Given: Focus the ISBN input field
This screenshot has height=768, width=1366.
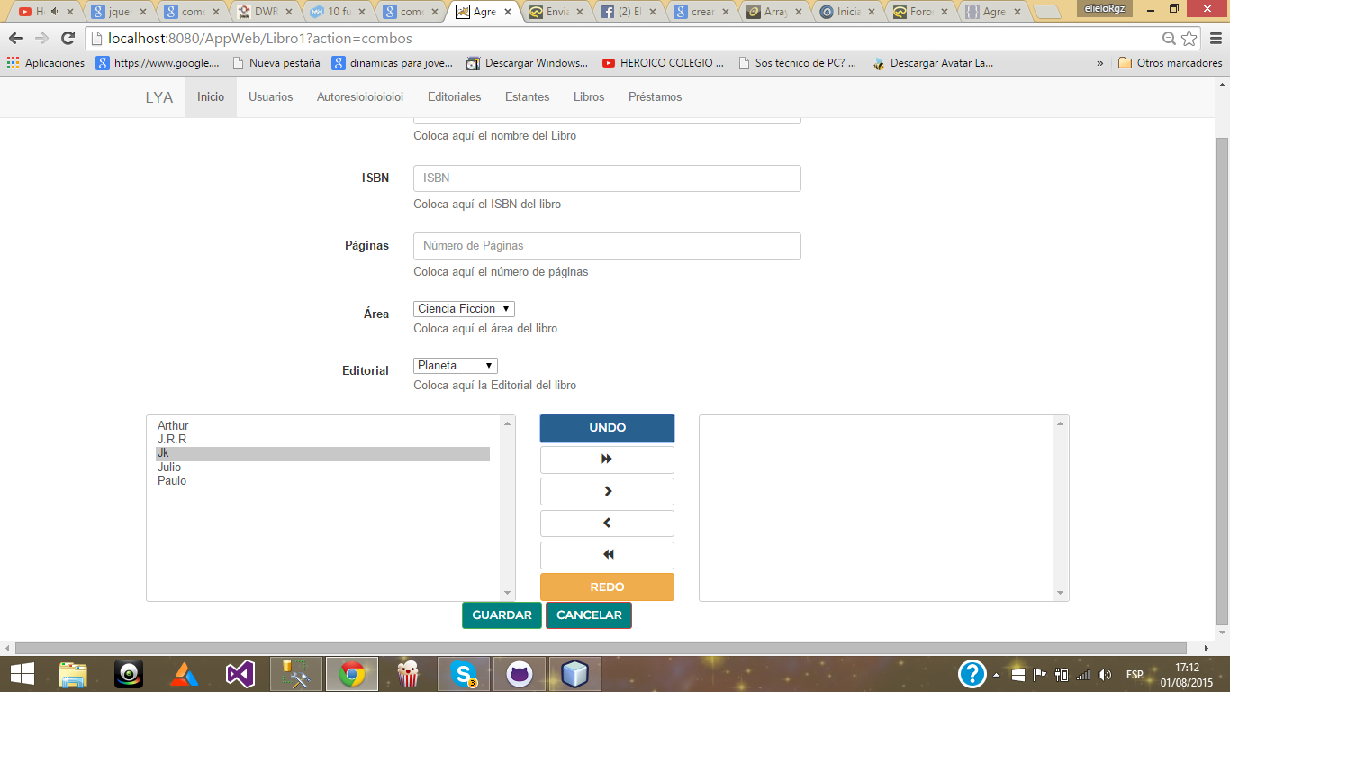Looking at the screenshot, I should click(x=607, y=178).
